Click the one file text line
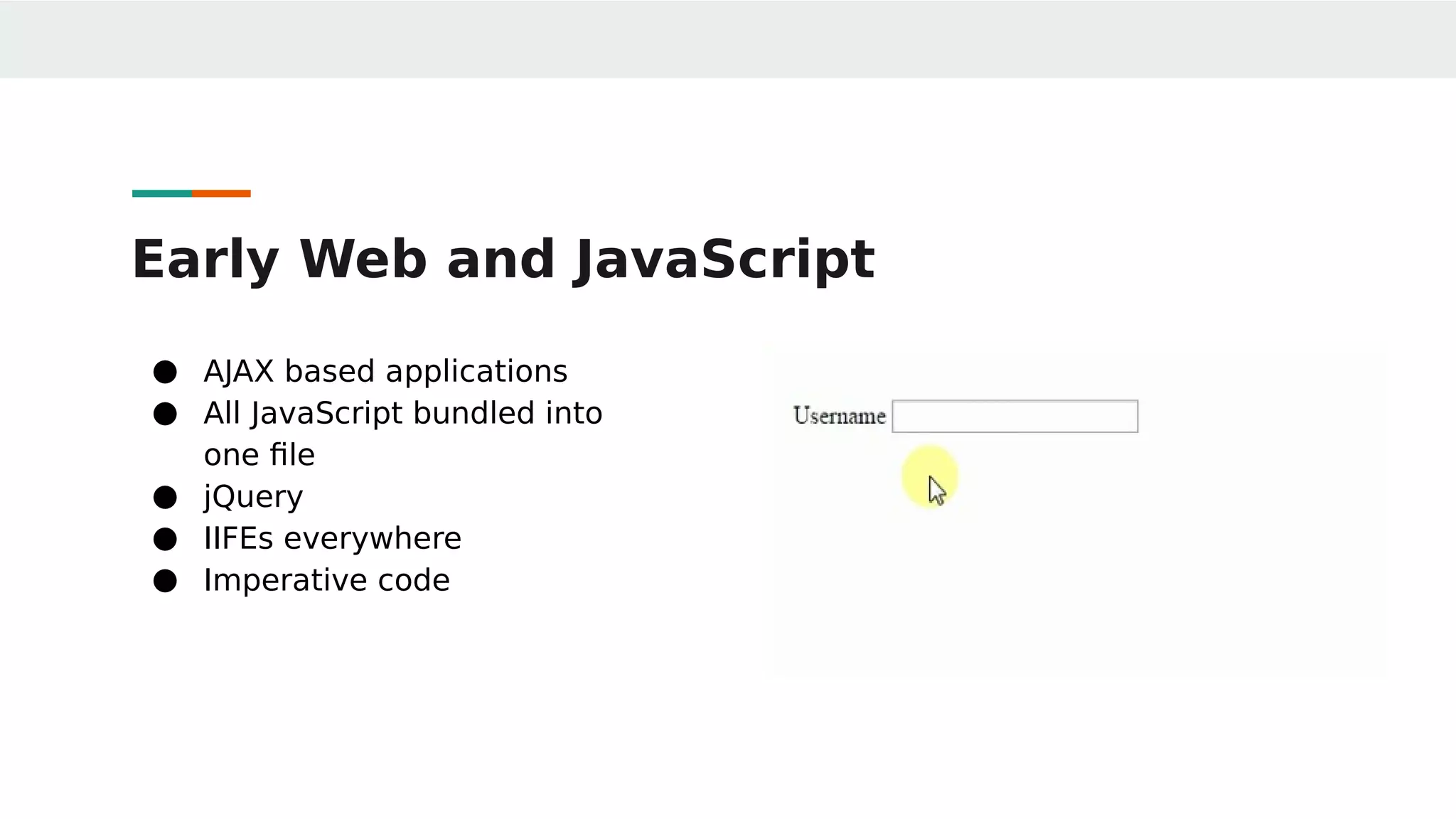The height and width of the screenshot is (819, 1456). [259, 455]
